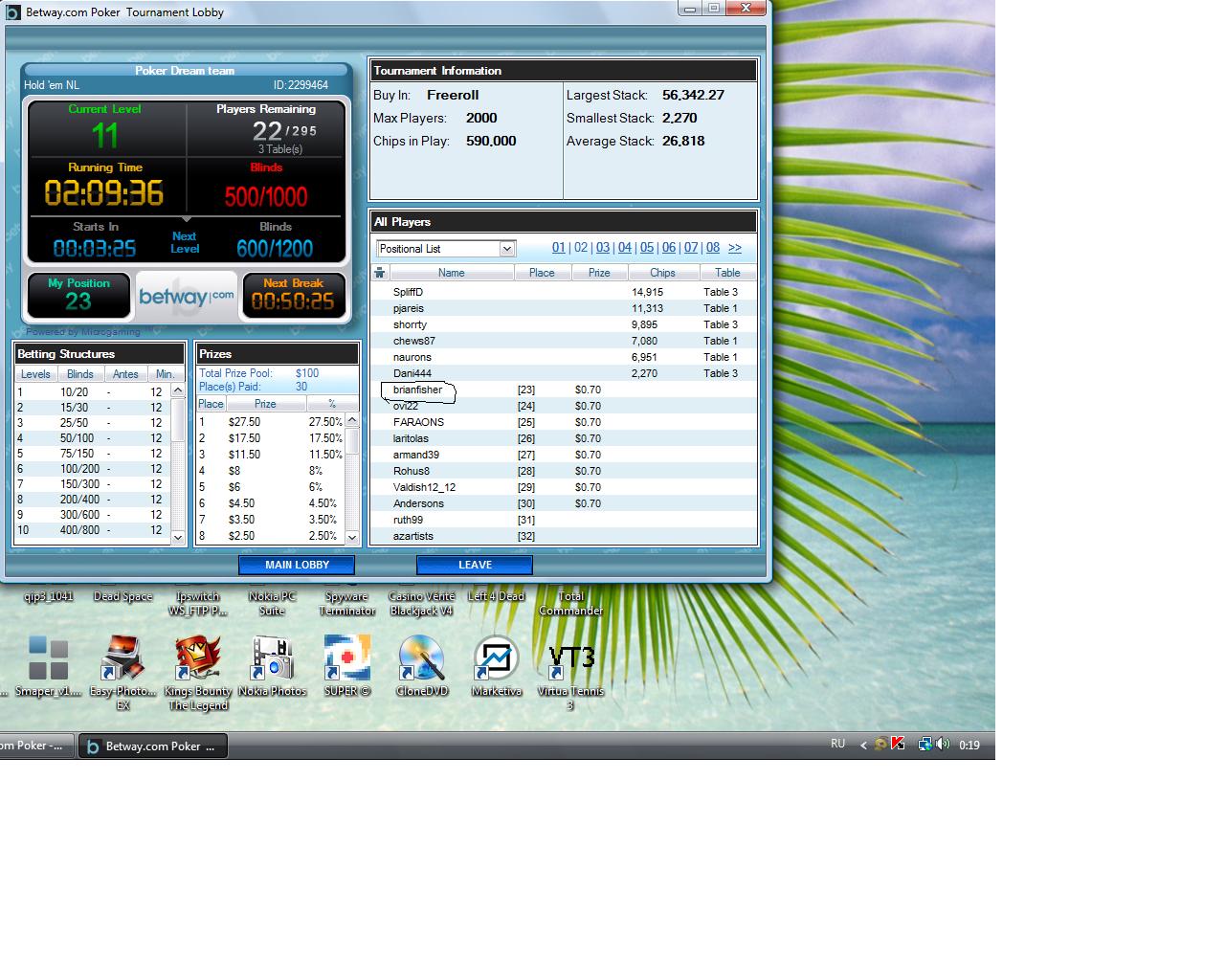1225x980 pixels.
Task: Select the $27.50 first place prize row
Action: pyautogui.click(x=271, y=422)
